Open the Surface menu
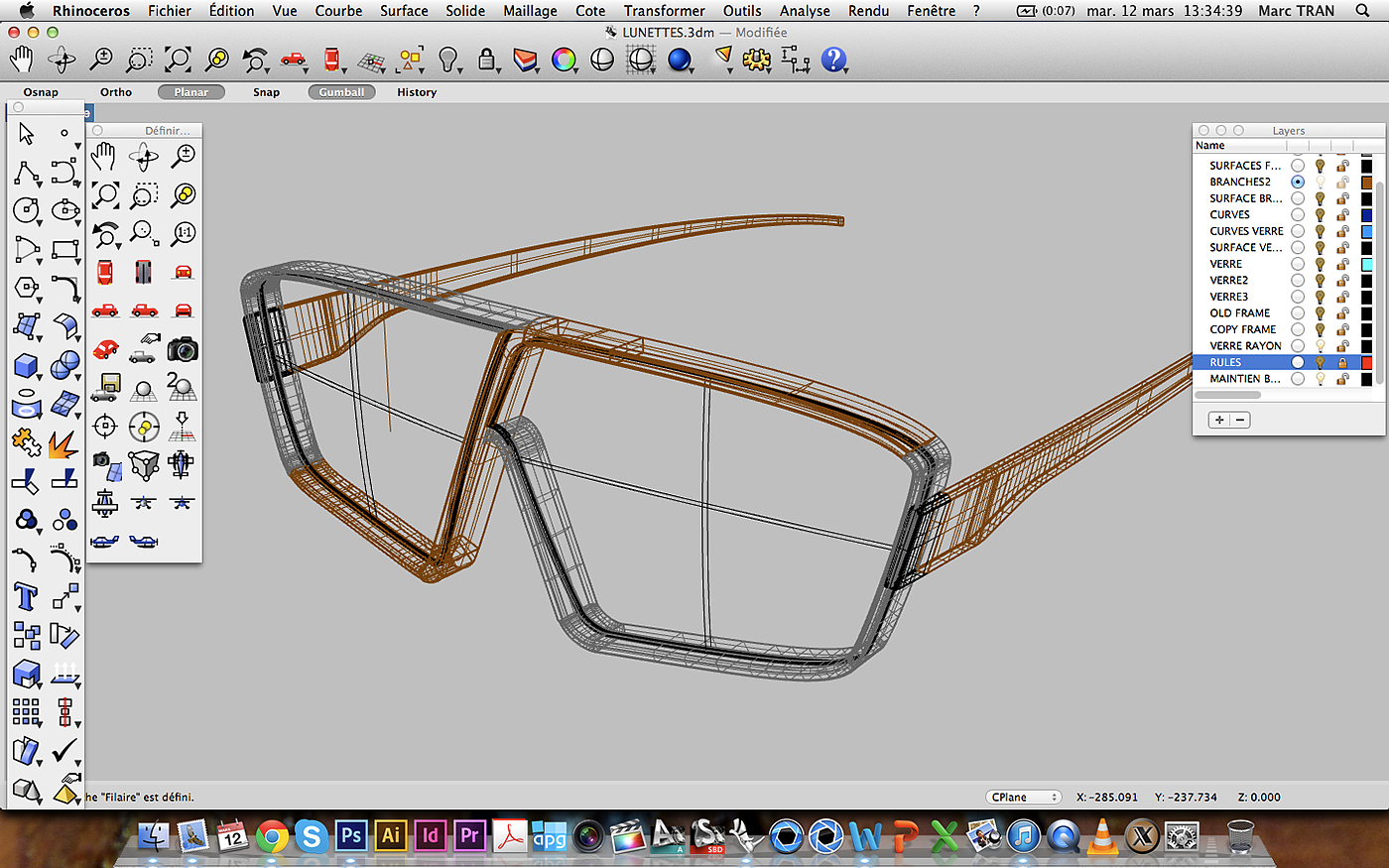Screen dimensions: 1389x868 pos(404,11)
